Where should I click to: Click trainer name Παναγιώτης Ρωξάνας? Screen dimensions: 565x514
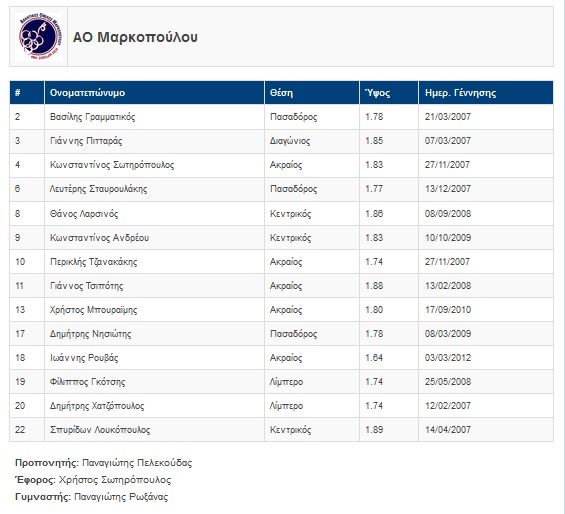point(121,497)
